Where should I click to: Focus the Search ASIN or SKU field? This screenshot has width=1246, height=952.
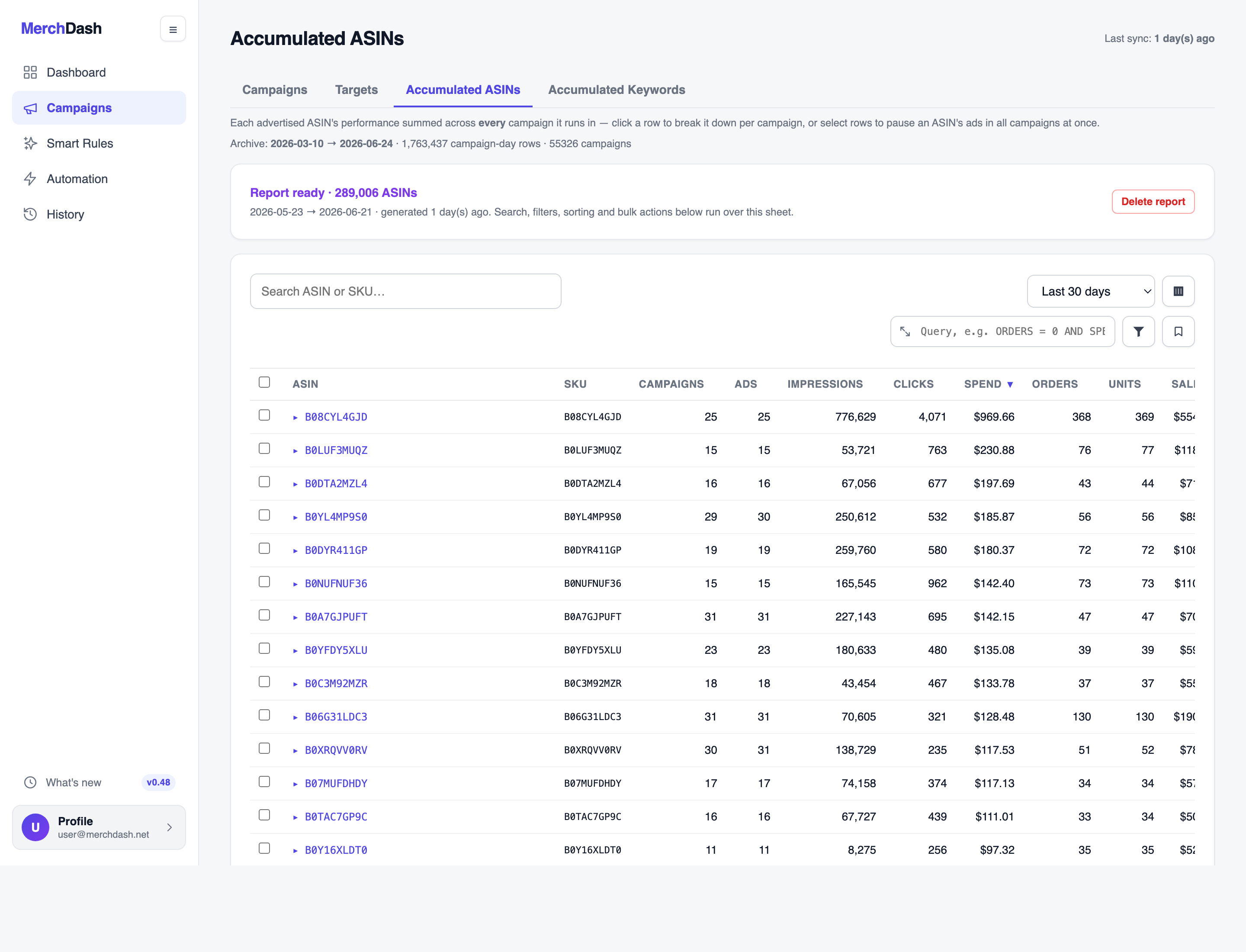click(x=406, y=291)
